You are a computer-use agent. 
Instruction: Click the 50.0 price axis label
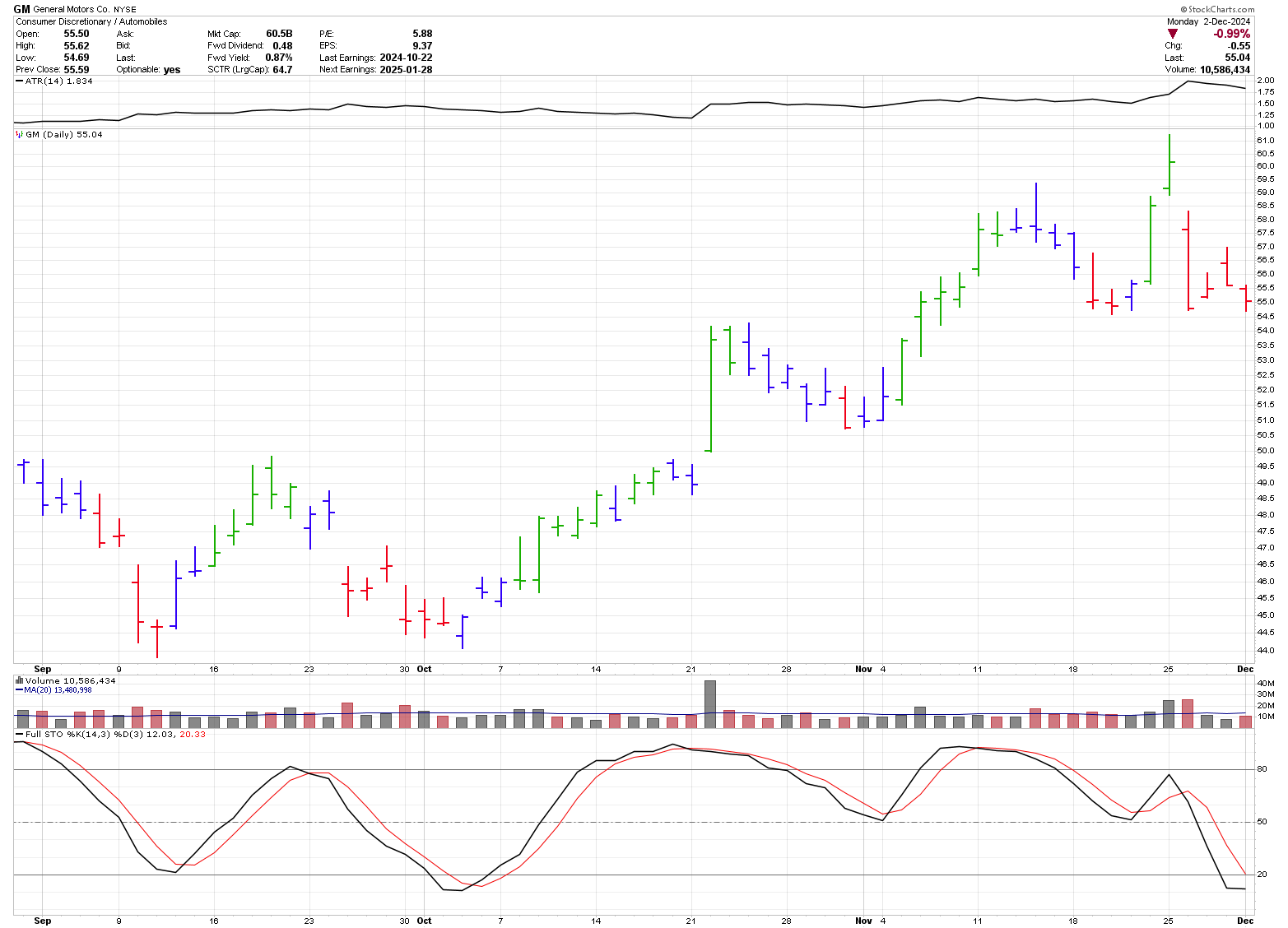[x=1265, y=451]
